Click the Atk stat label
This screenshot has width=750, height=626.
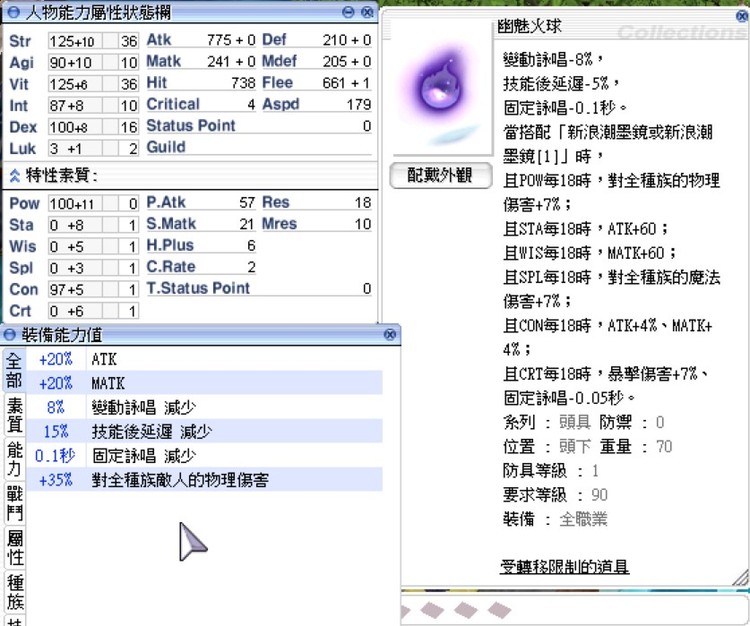159,40
